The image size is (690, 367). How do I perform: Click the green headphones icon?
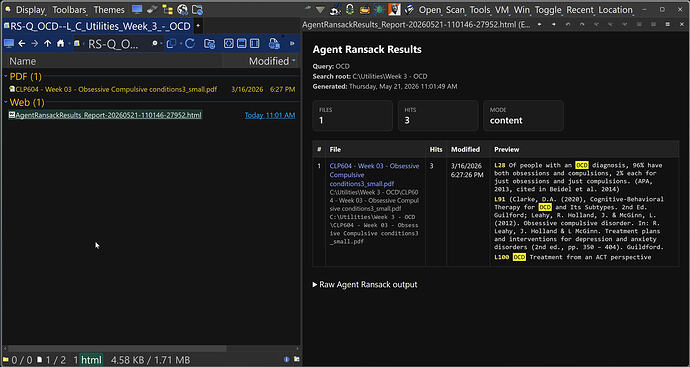[350, 9]
